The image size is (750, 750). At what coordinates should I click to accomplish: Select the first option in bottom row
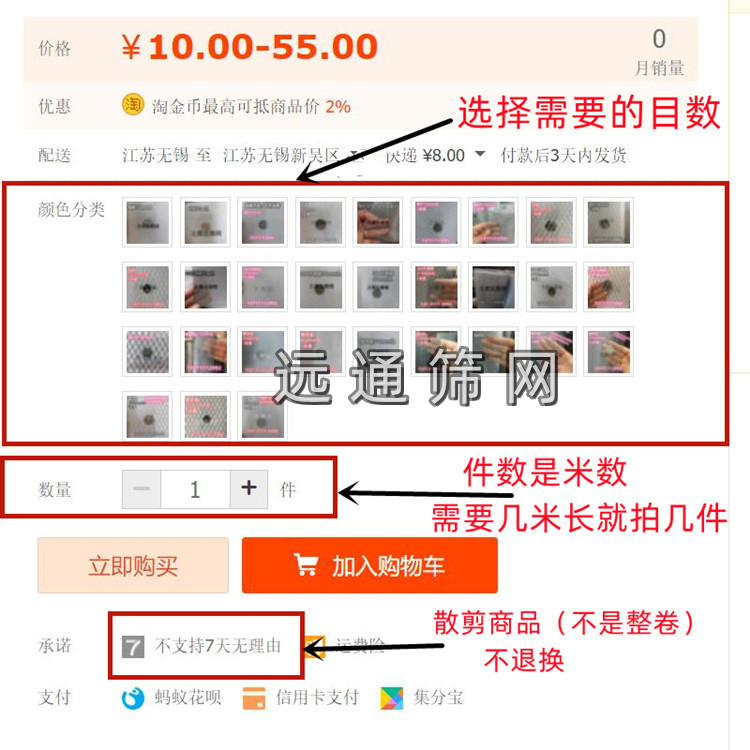[147, 416]
